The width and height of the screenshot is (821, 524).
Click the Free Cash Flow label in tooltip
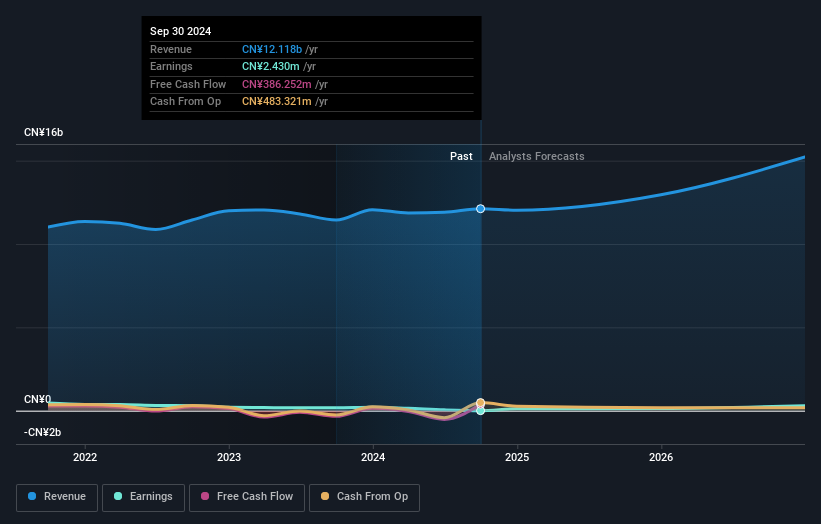[x=188, y=84]
